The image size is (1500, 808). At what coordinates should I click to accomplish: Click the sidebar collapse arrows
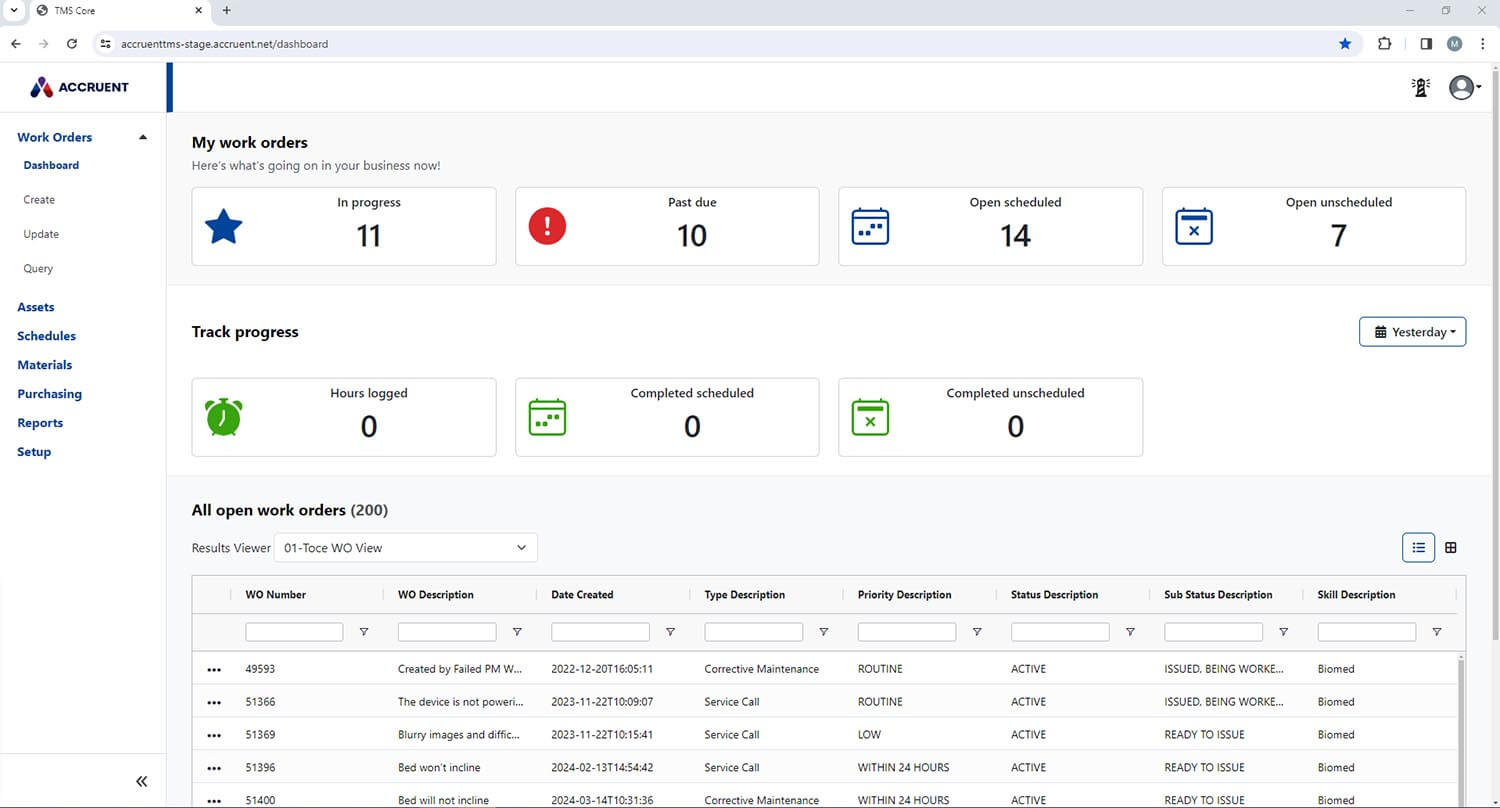[x=141, y=781]
